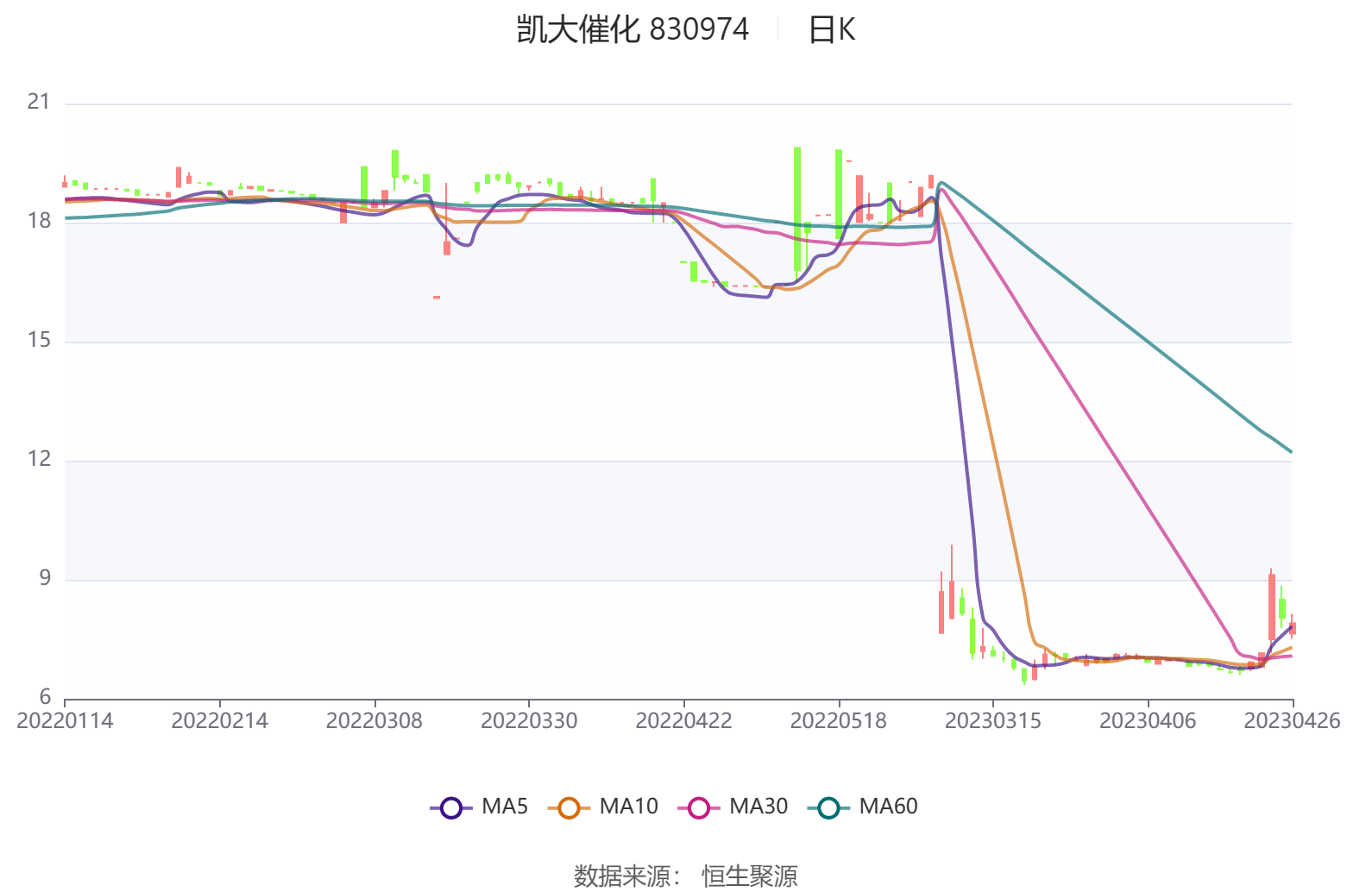Click the 21 price axis label
Screen dimensions: 1372x892
pyautogui.click(x=39, y=102)
